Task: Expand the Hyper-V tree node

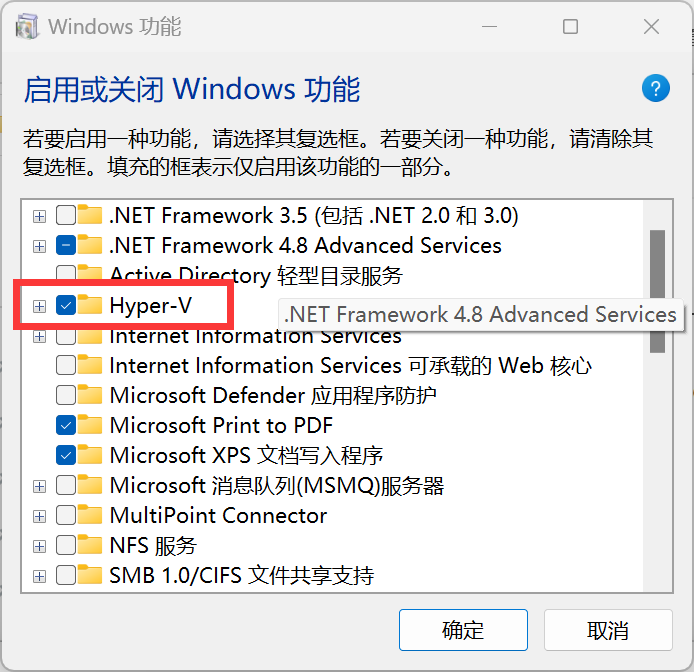Action: (39, 305)
